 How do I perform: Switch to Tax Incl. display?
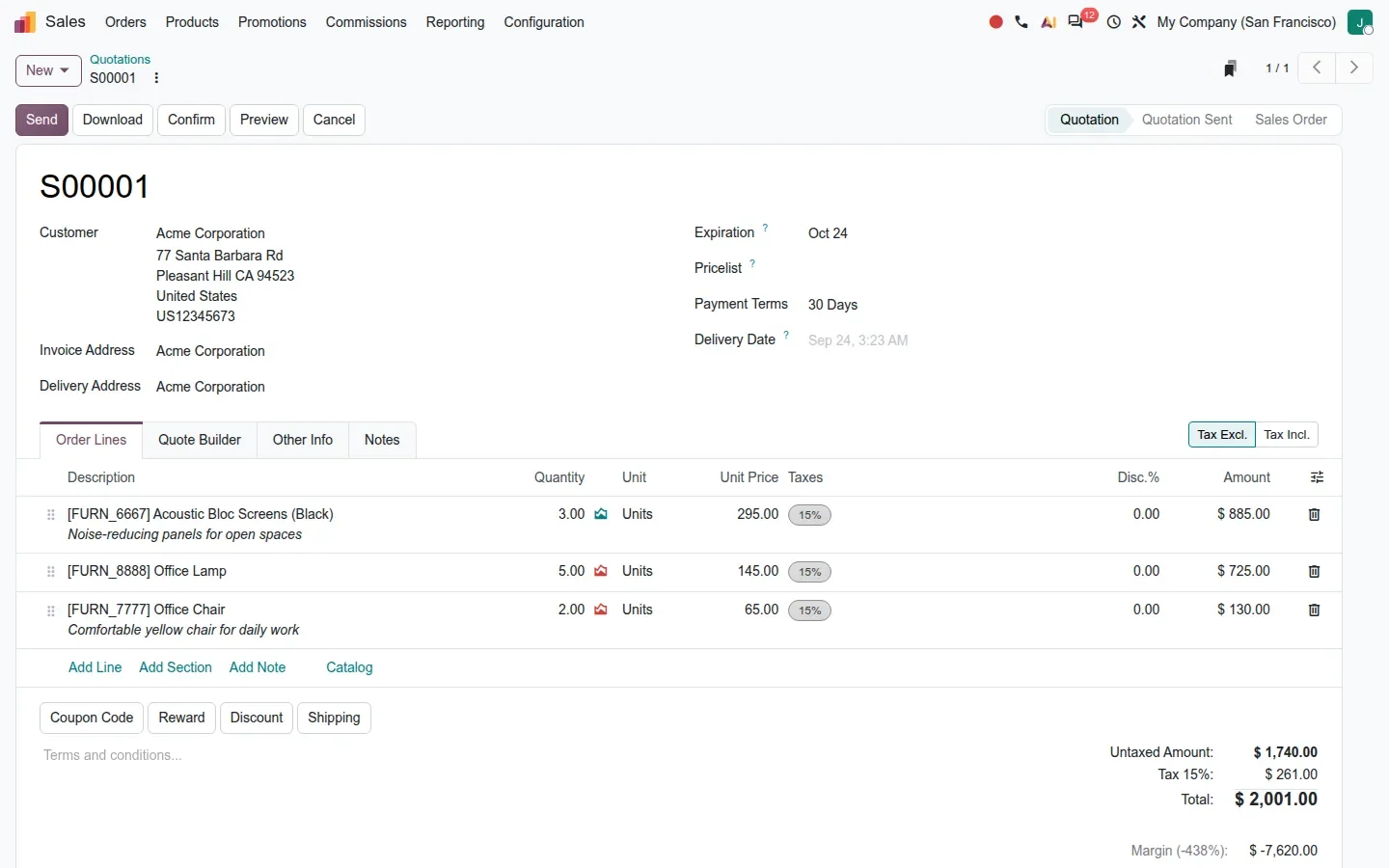[1287, 435]
